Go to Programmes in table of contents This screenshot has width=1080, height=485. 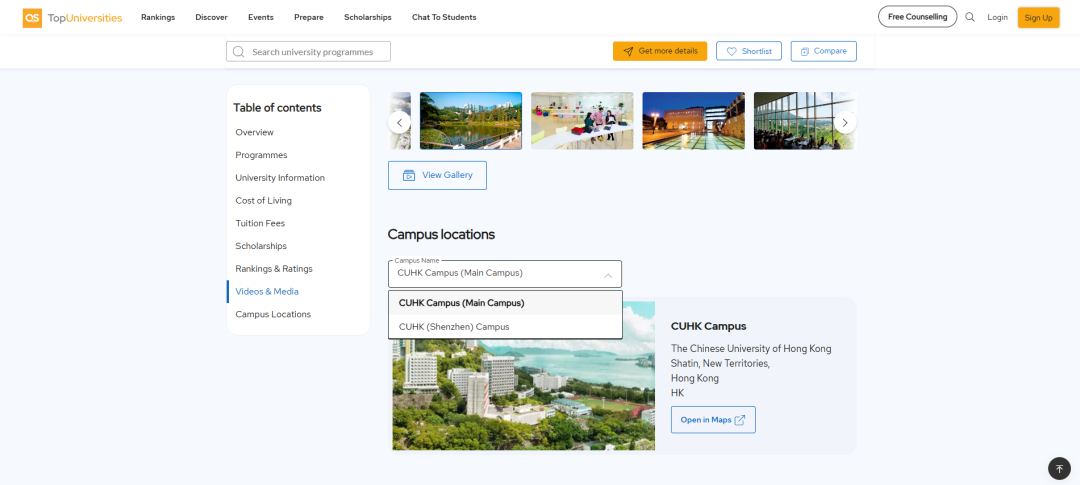[x=261, y=155]
